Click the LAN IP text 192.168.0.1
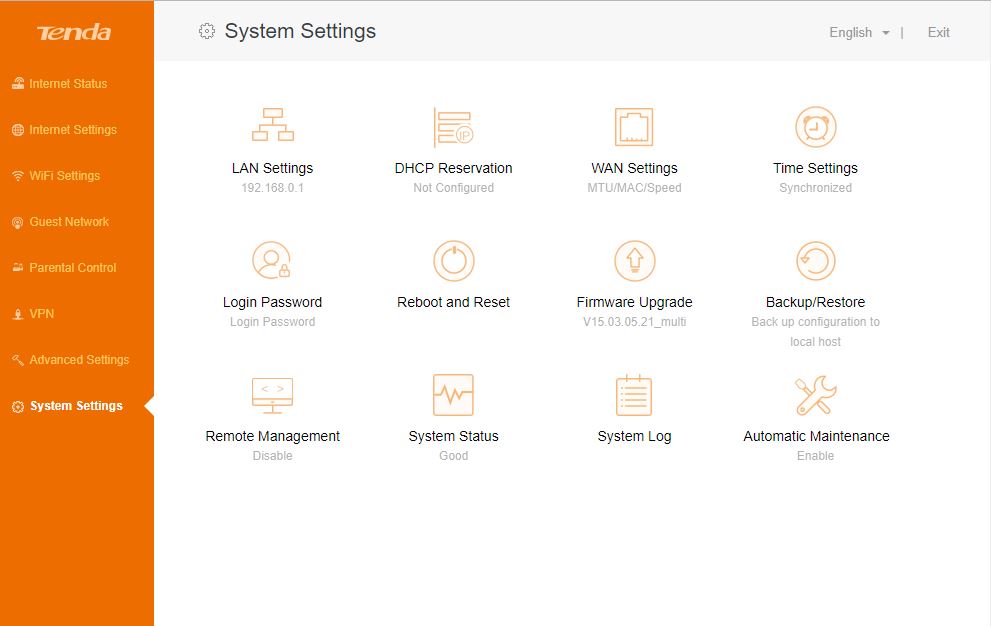991x626 pixels. pyautogui.click(x=272, y=188)
